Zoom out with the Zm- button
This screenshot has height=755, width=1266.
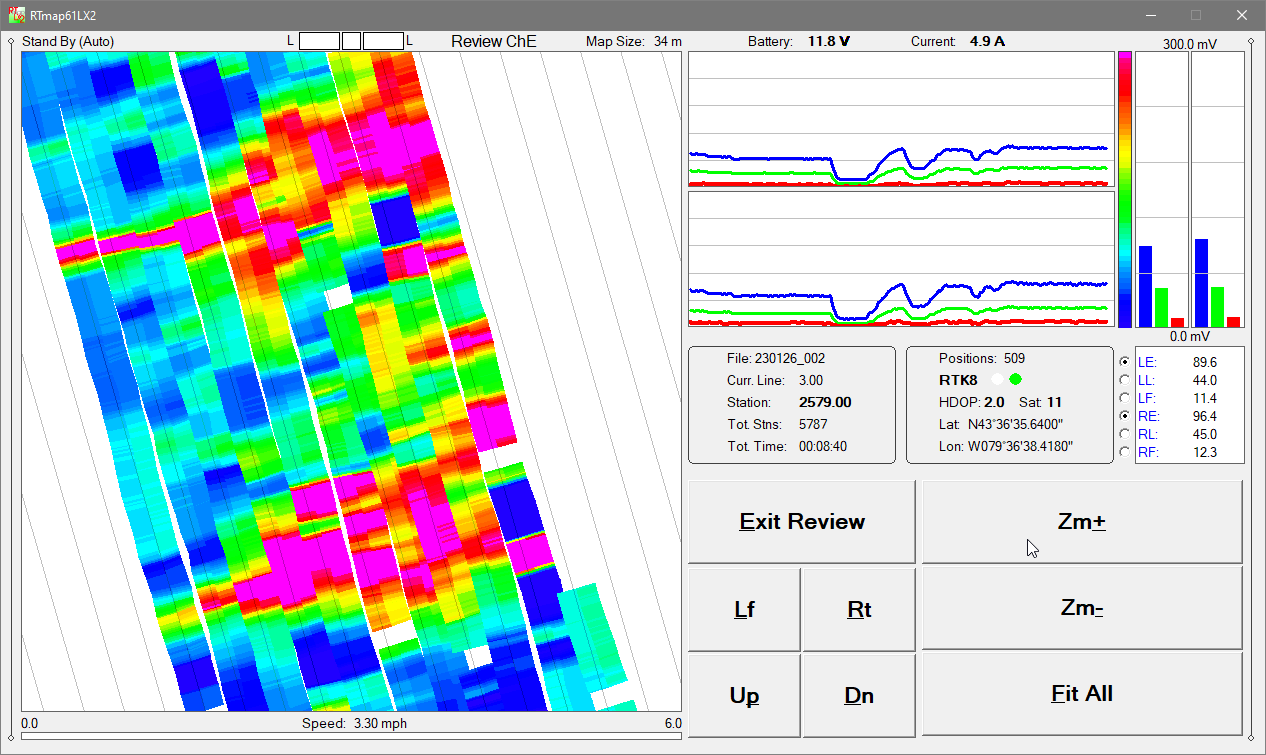click(1082, 607)
